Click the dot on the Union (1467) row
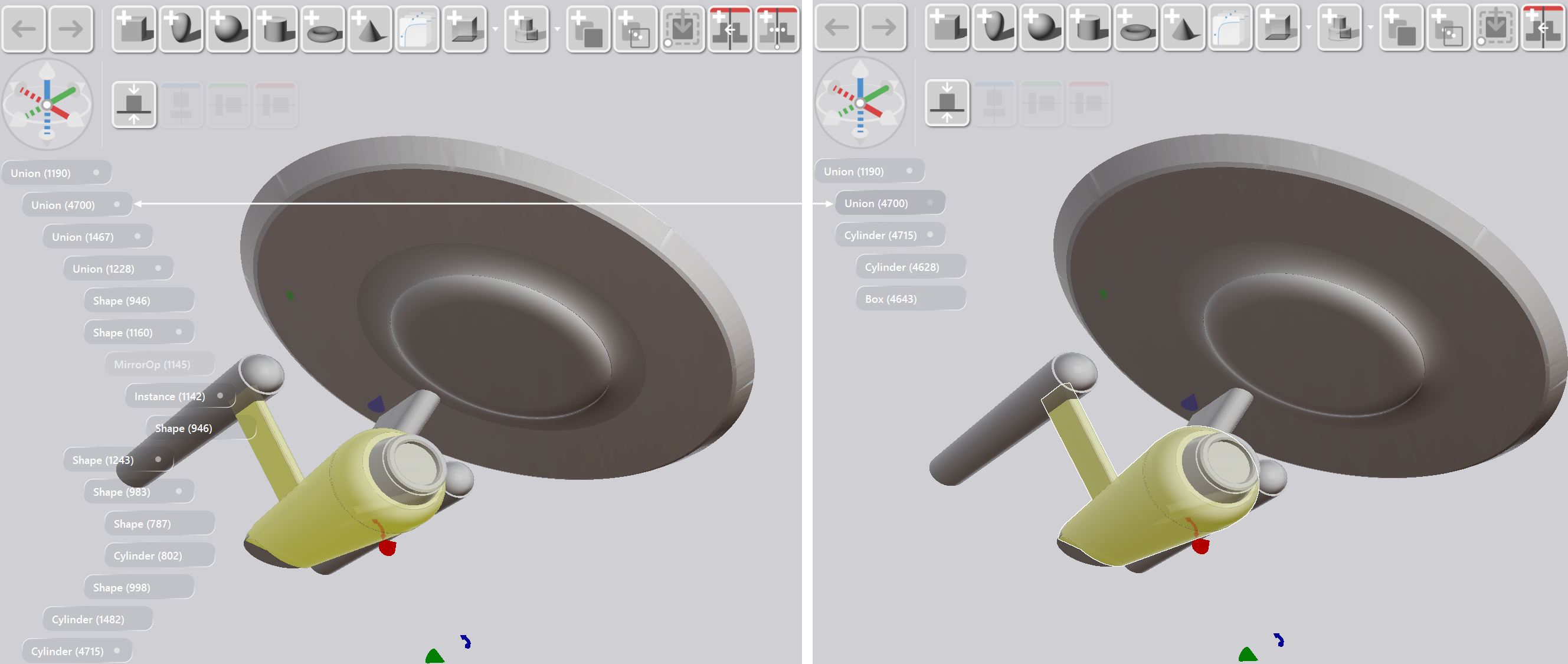This screenshot has height=664, width=1568. click(138, 236)
